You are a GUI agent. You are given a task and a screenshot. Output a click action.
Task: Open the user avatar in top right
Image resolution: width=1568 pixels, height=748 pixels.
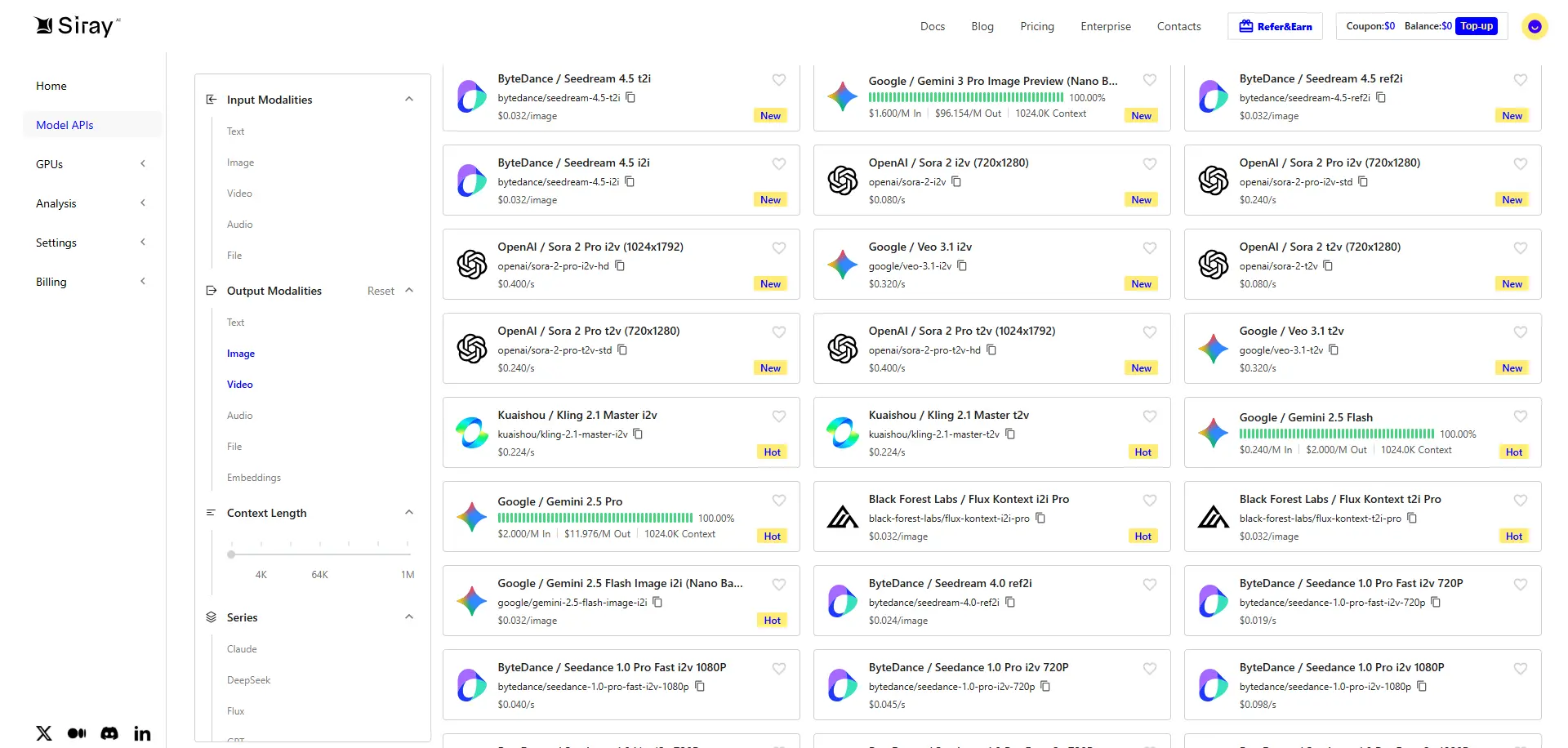pyautogui.click(x=1535, y=27)
